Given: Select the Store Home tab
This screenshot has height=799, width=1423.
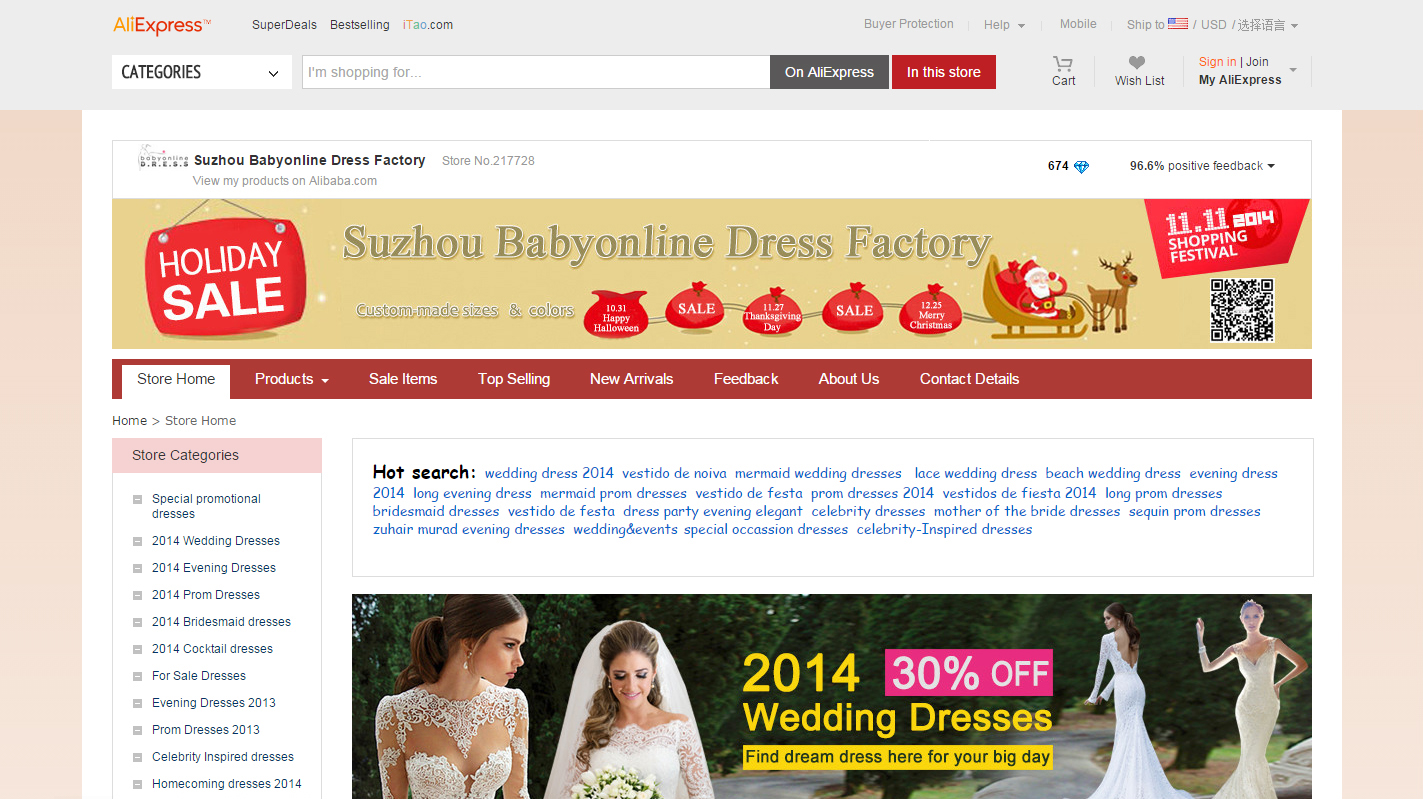Looking at the screenshot, I should (x=176, y=381).
